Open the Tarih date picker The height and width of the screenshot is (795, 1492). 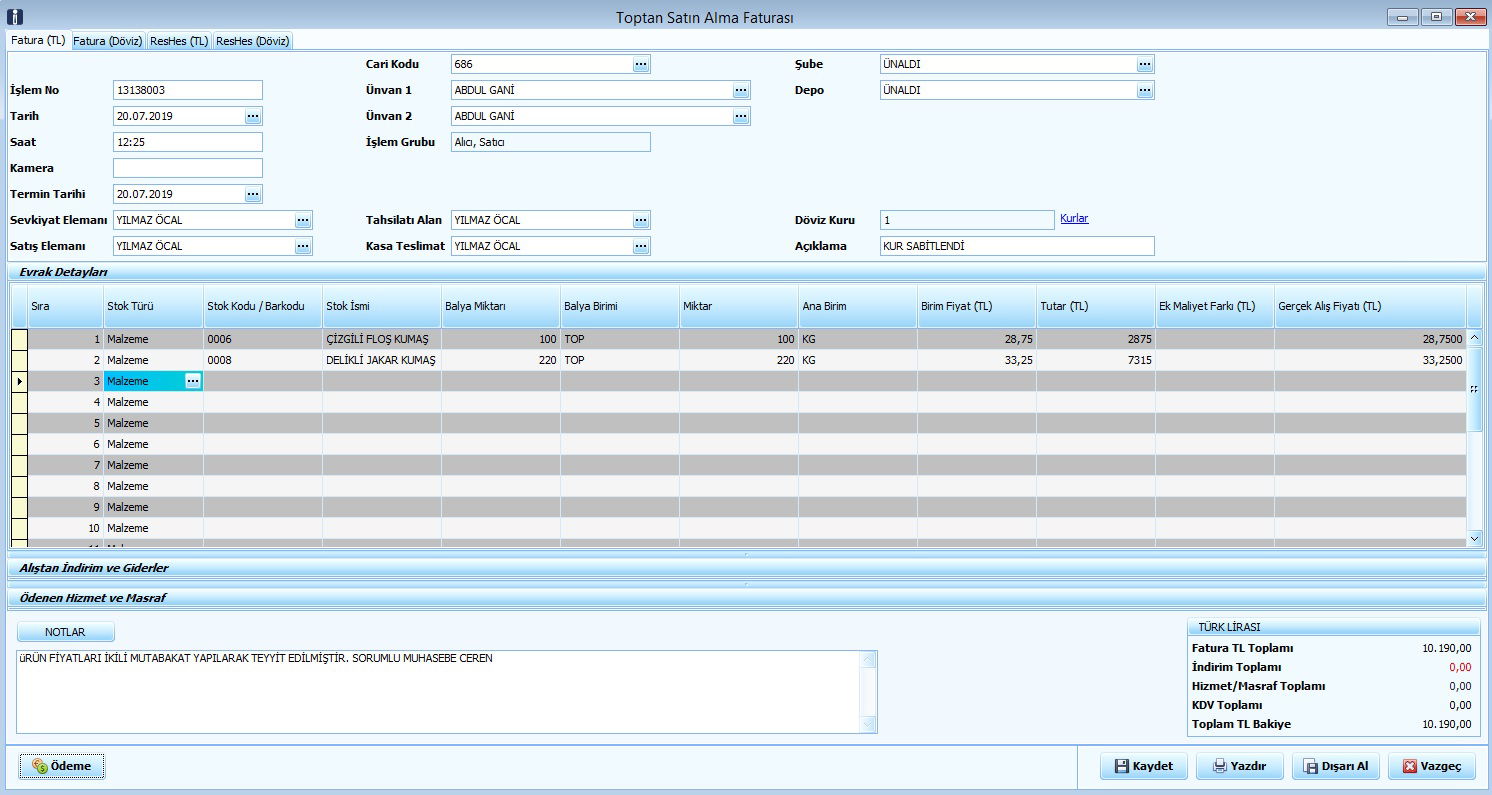point(253,116)
